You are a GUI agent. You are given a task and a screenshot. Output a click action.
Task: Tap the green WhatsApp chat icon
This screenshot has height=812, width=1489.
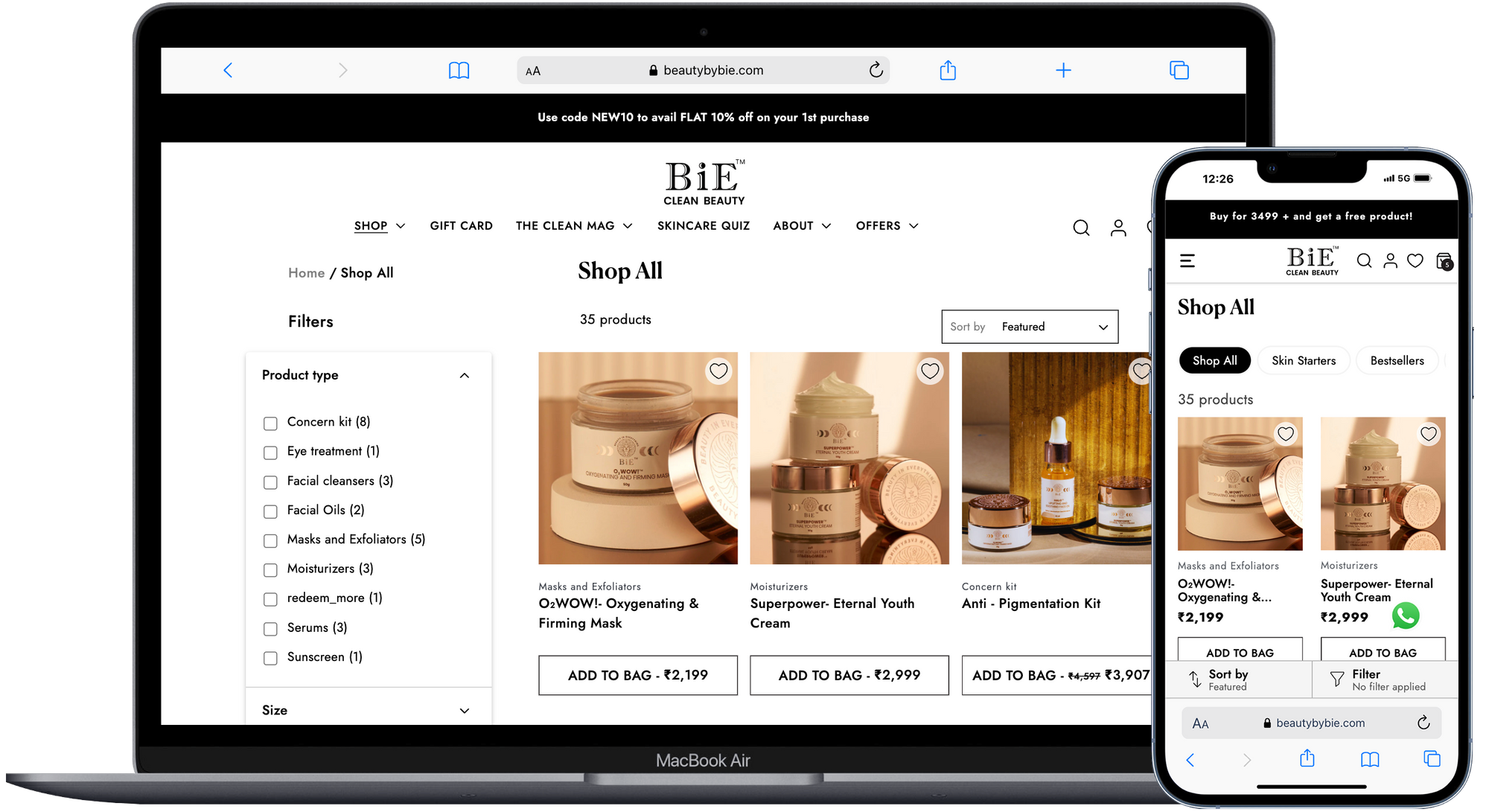(1406, 616)
